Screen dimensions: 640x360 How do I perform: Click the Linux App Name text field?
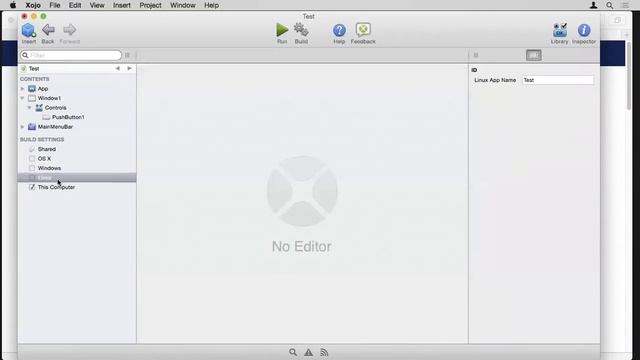pyautogui.click(x=558, y=80)
